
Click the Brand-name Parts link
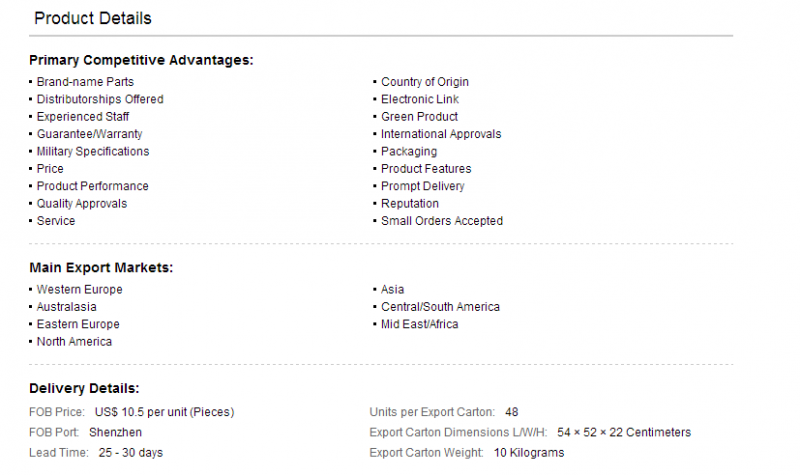[x=85, y=82]
